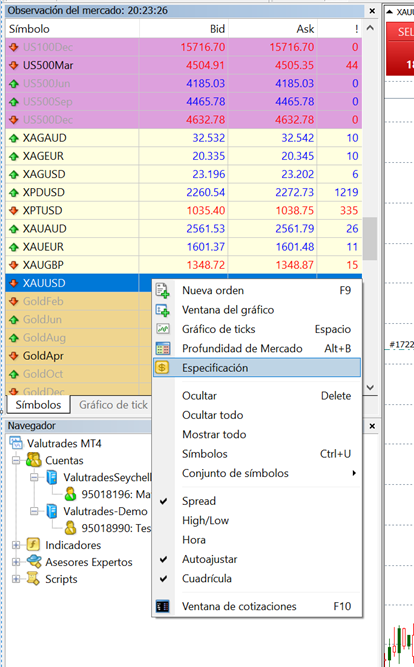
Task: Switch to the Símbolos tab
Action: 38,405
